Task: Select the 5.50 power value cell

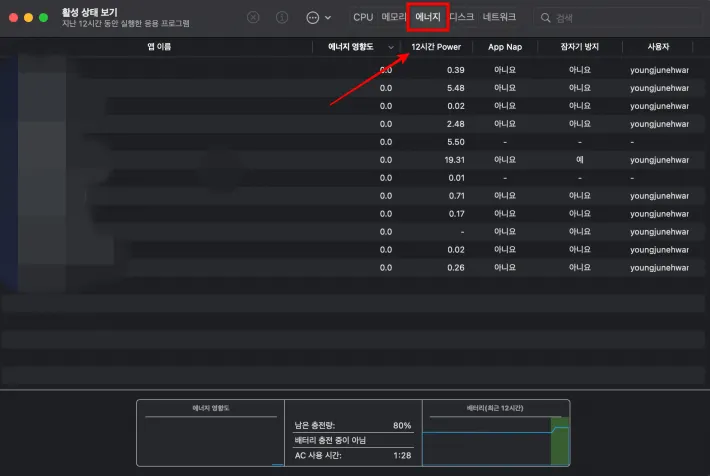Action: 456,142
